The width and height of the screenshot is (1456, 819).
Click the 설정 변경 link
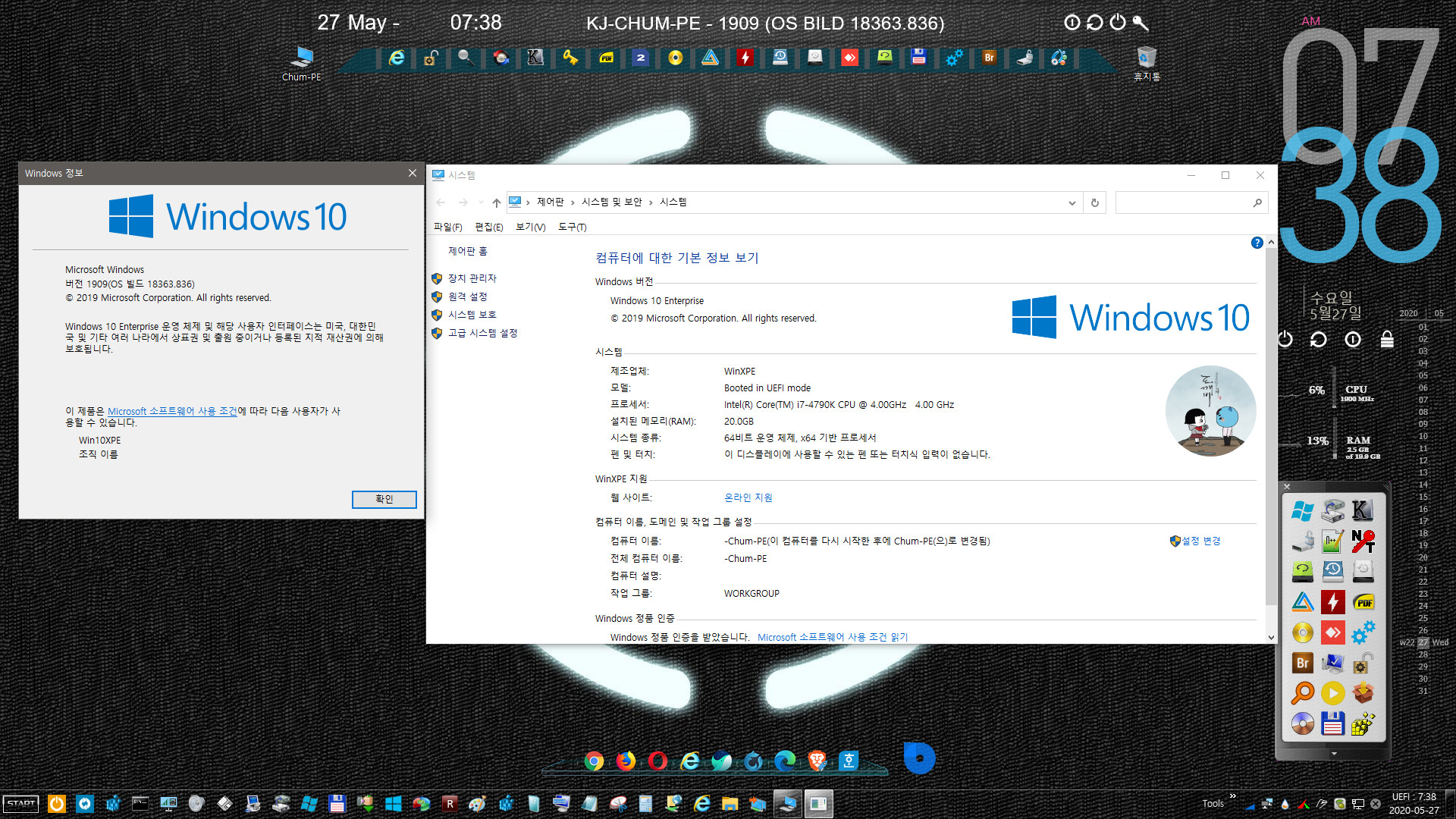[1200, 541]
